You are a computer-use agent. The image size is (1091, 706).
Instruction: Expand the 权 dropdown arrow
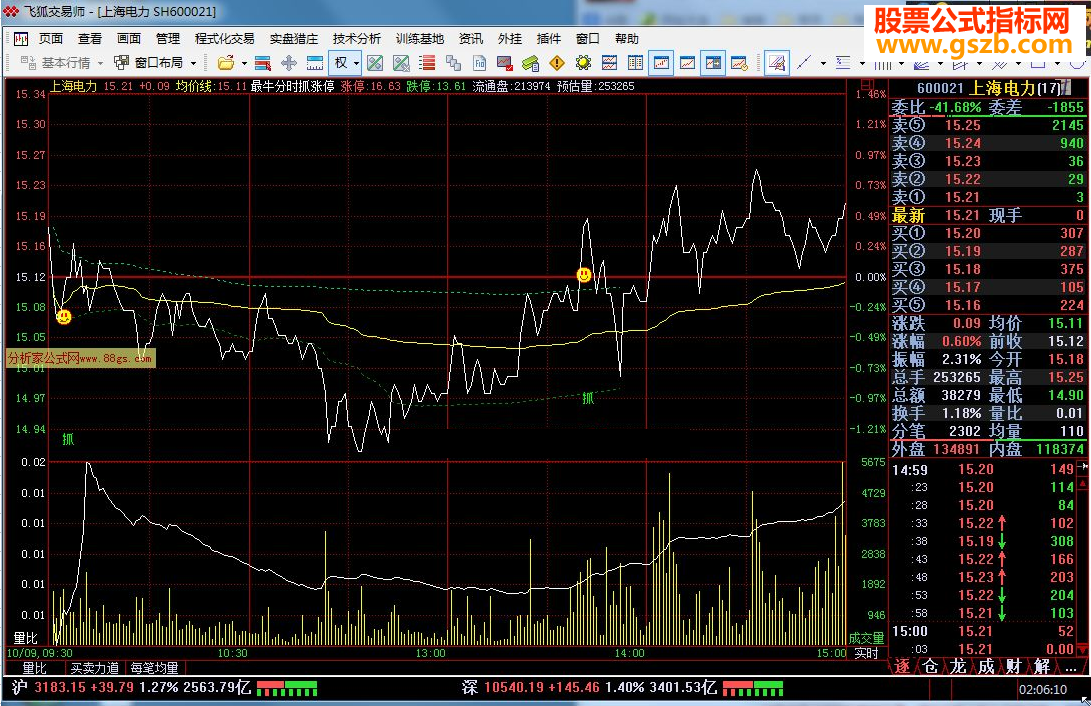[356, 63]
